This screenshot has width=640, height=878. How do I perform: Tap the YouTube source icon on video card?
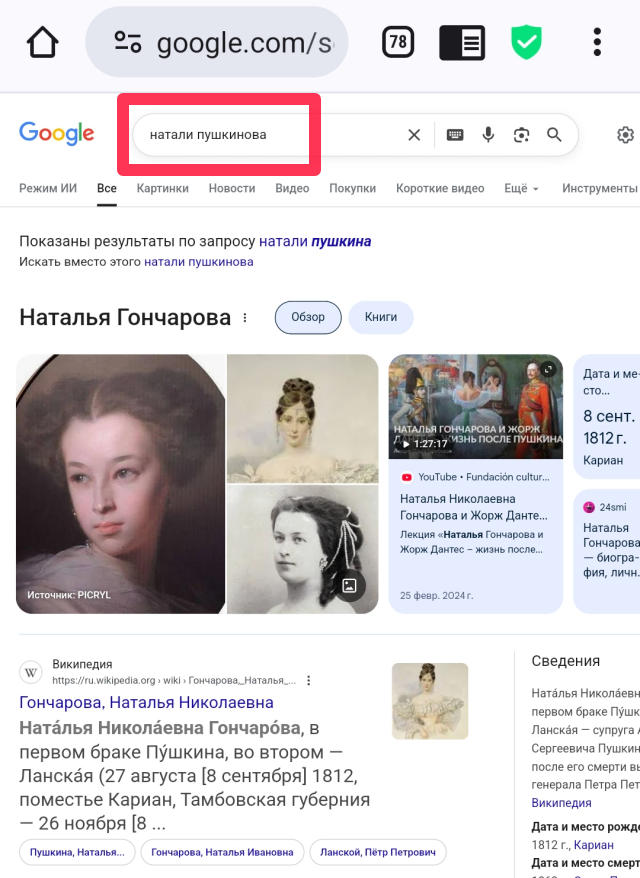tap(407, 477)
